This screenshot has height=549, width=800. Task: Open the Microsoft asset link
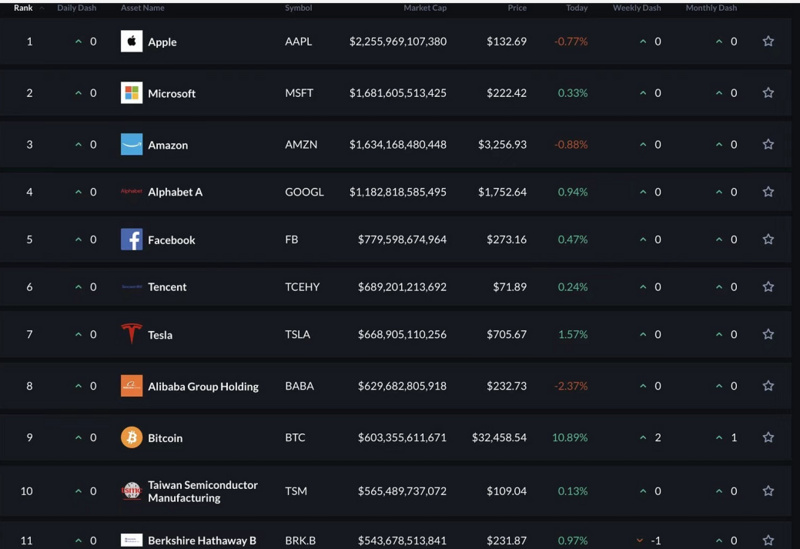click(171, 93)
